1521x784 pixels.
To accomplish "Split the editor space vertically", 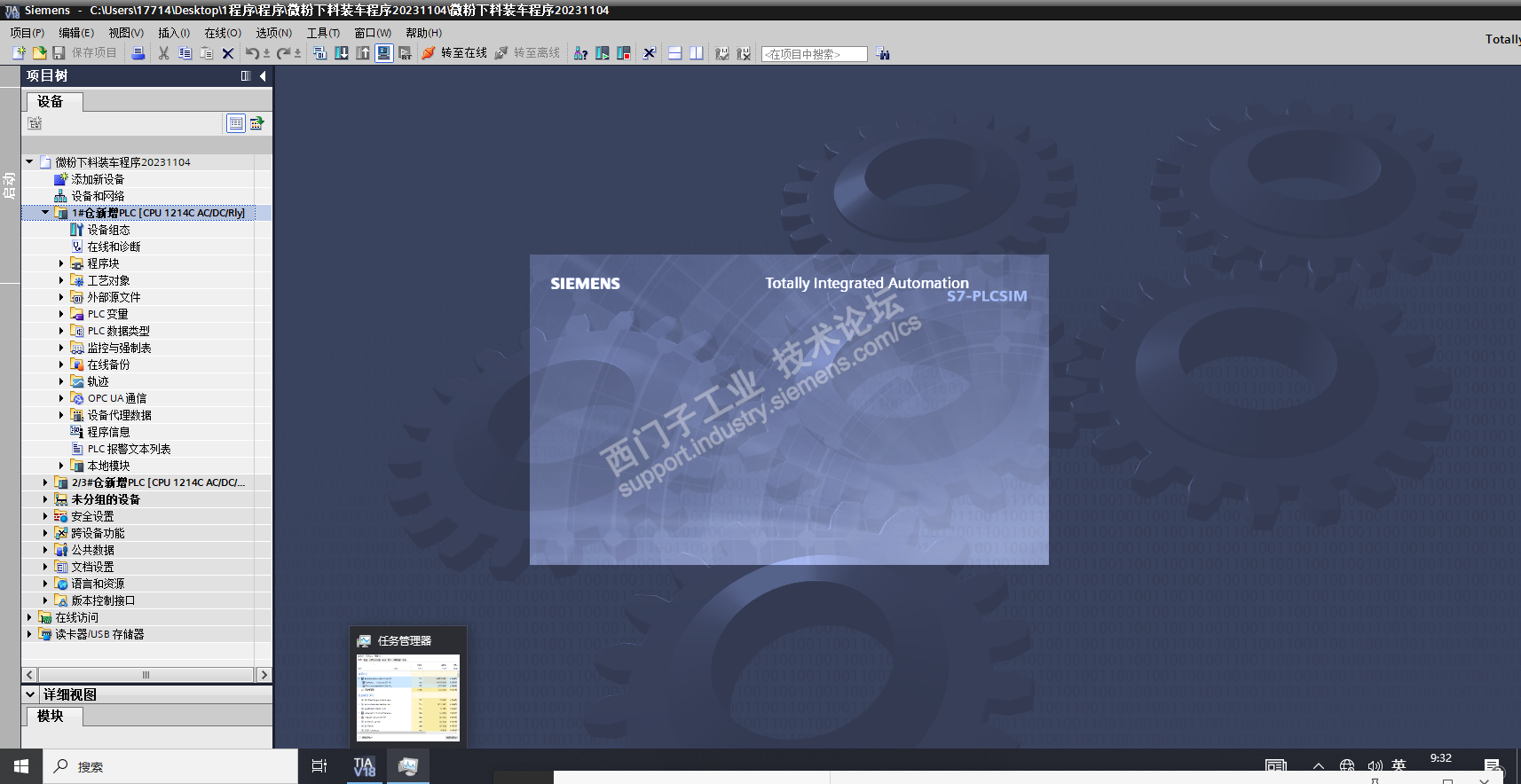I will click(697, 53).
